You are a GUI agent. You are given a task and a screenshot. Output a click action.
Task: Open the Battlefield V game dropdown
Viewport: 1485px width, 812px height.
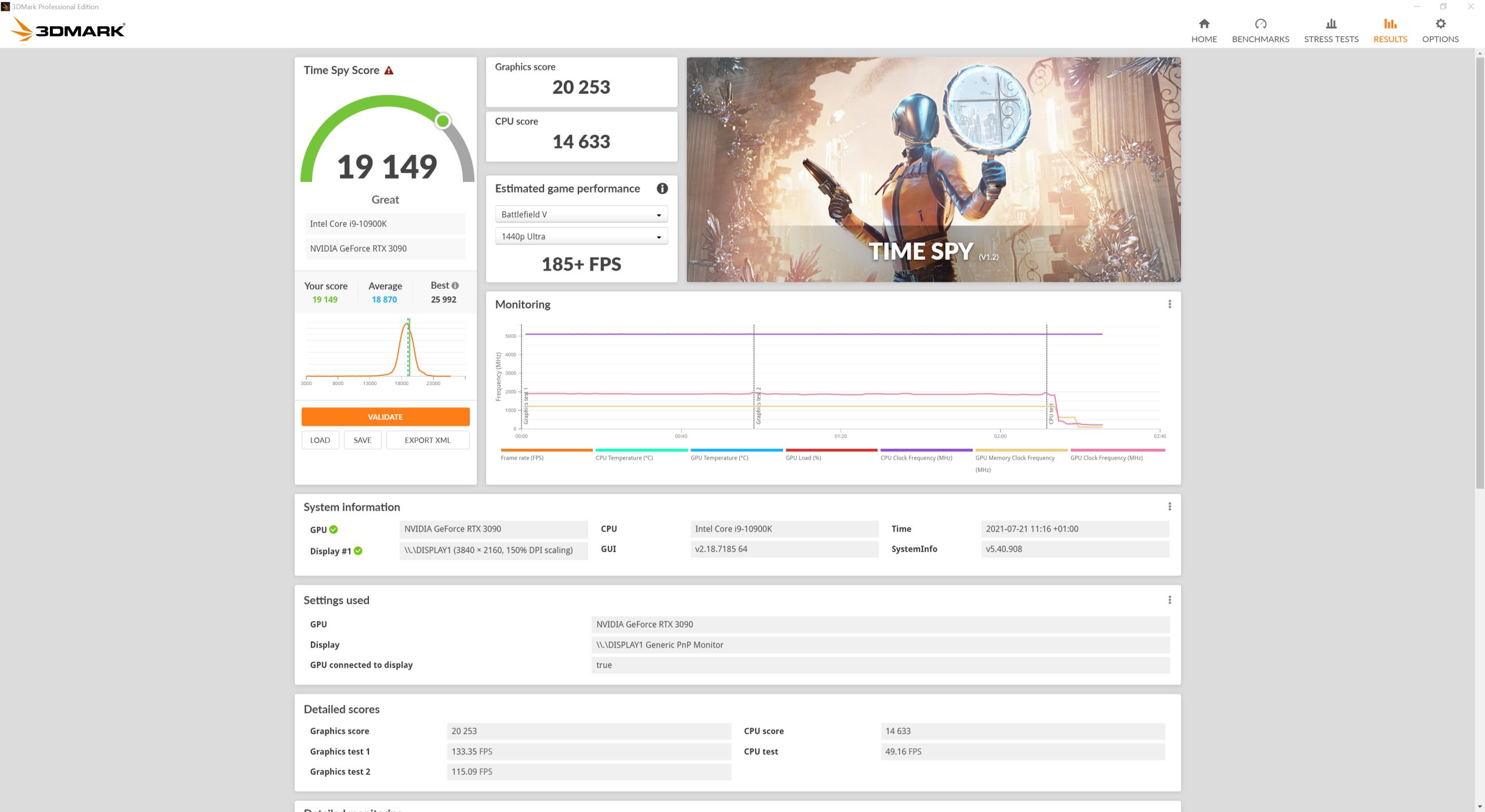[581, 215]
